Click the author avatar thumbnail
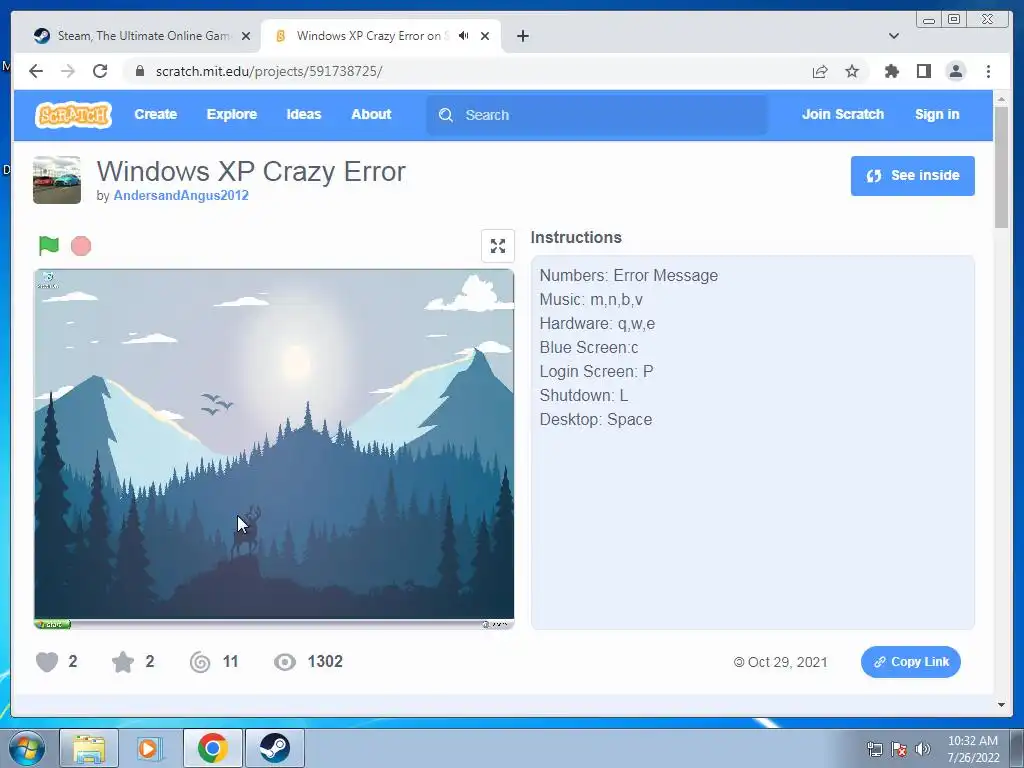The image size is (1024, 768). (57, 180)
